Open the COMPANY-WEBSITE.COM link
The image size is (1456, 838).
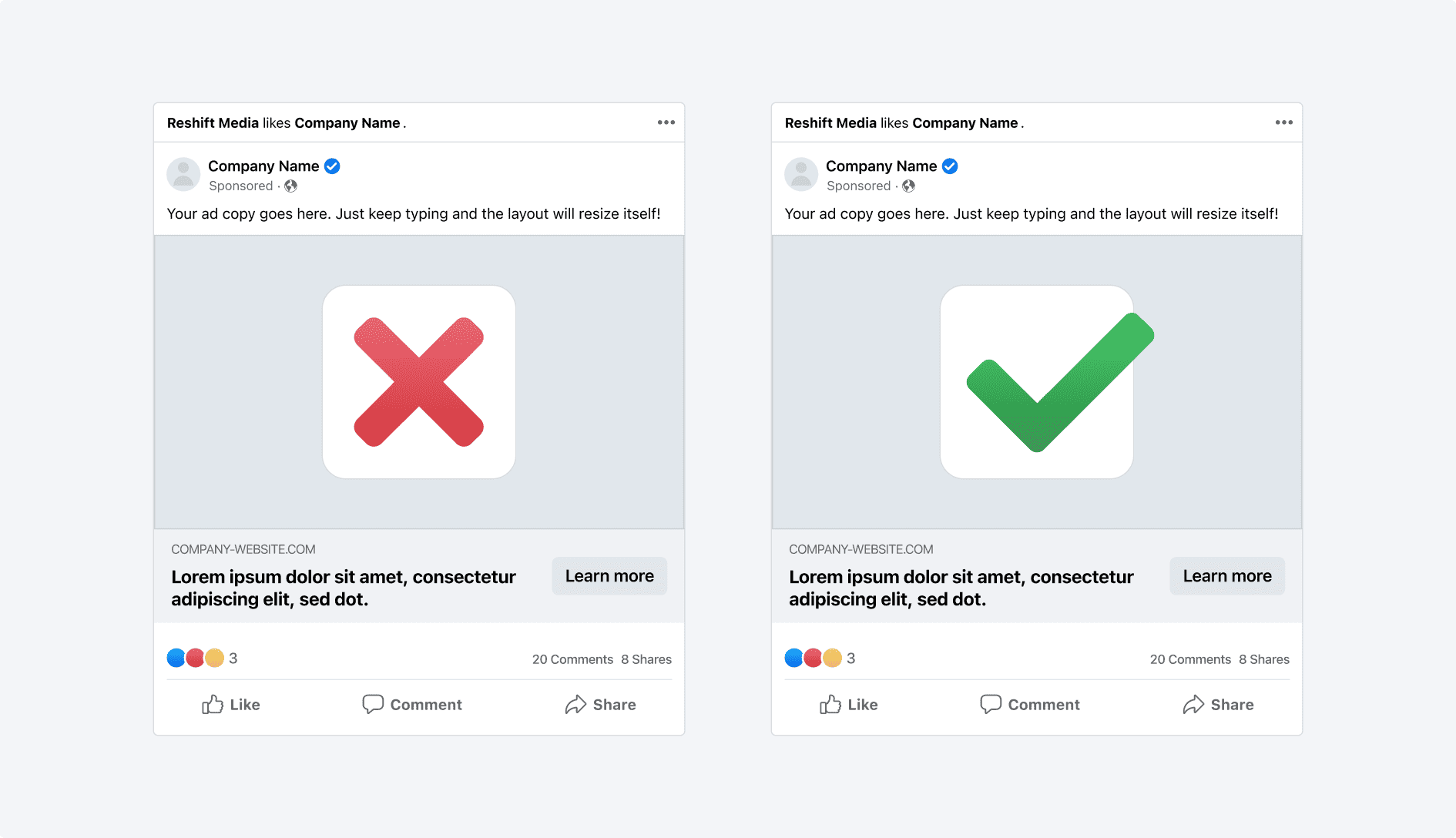[x=243, y=548]
